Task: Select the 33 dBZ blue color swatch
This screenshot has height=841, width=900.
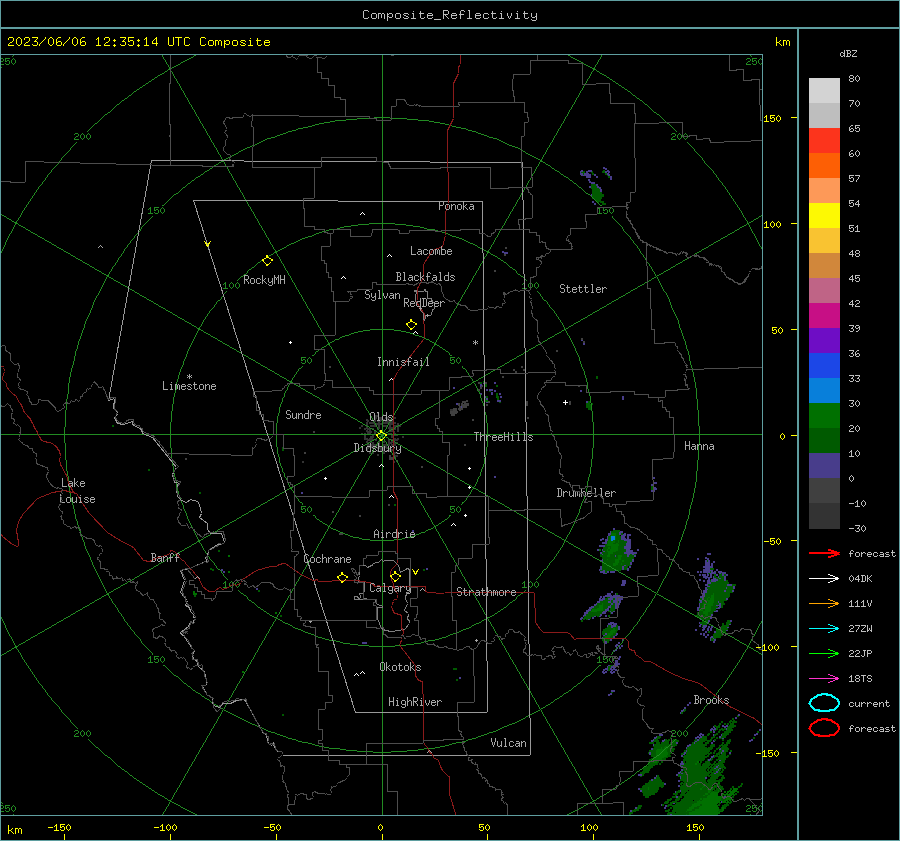Action: pyautogui.click(x=824, y=390)
